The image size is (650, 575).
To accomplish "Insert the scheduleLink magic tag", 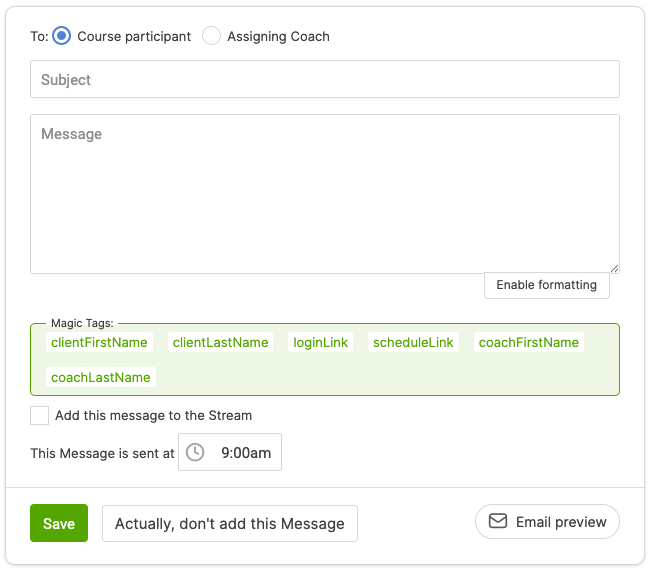I will point(413,342).
